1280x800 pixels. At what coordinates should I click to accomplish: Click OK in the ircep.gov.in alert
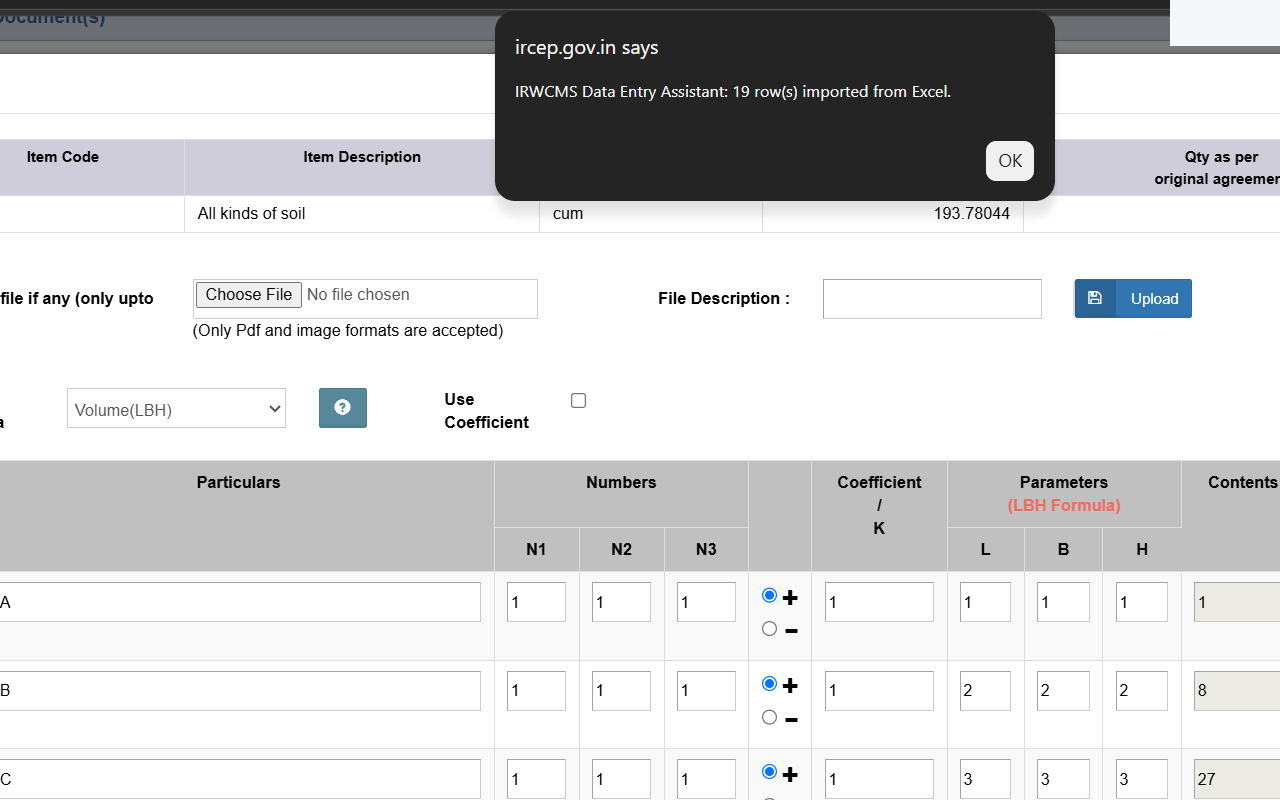pos(1010,161)
